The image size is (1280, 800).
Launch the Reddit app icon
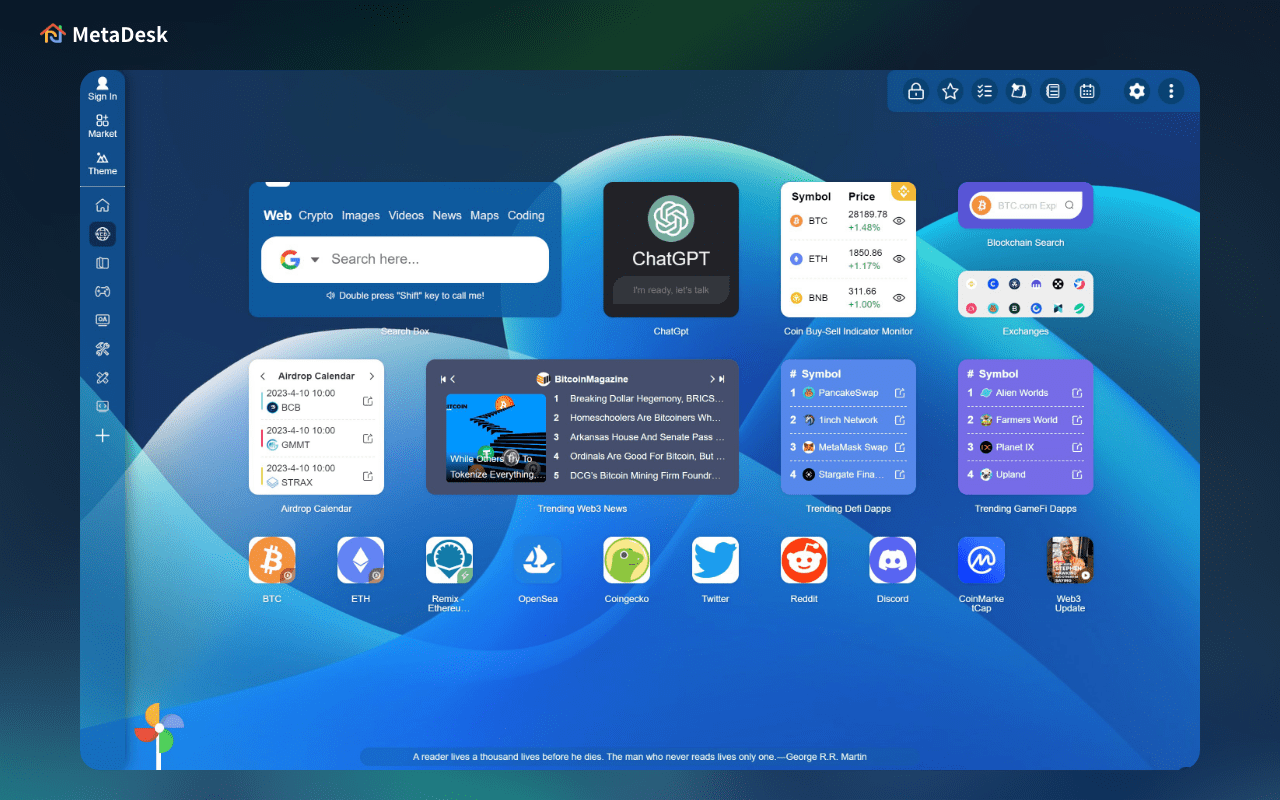pyautogui.click(x=804, y=560)
